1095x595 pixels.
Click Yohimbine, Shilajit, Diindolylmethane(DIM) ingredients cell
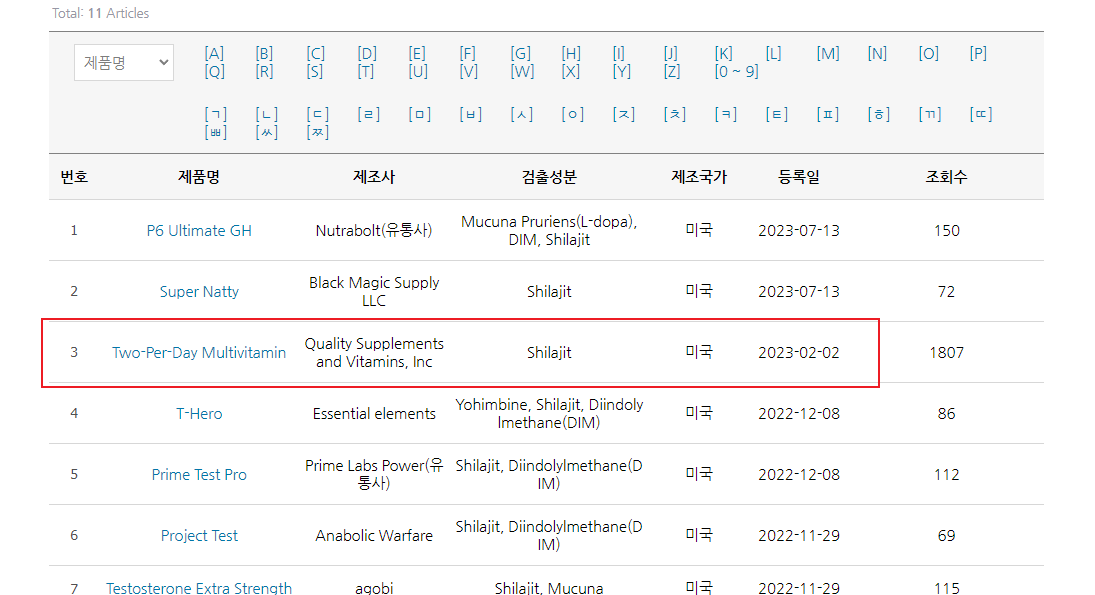pos(549,413)
